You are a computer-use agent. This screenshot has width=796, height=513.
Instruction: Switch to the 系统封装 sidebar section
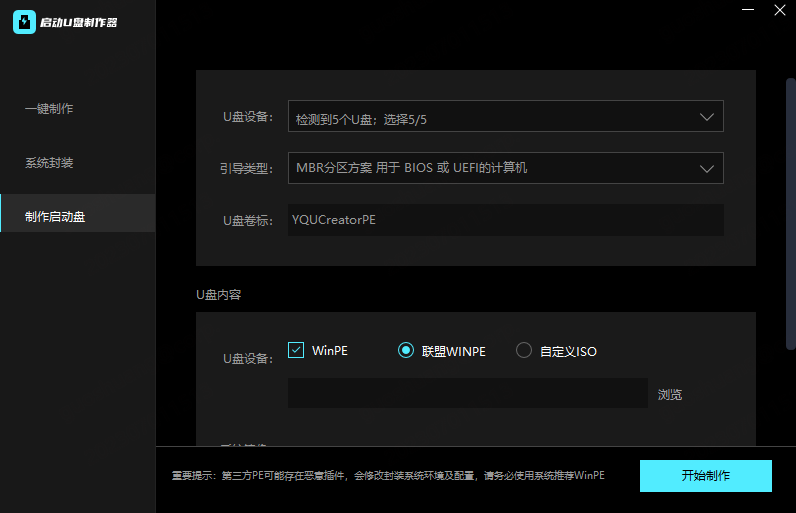pos(49,163)
